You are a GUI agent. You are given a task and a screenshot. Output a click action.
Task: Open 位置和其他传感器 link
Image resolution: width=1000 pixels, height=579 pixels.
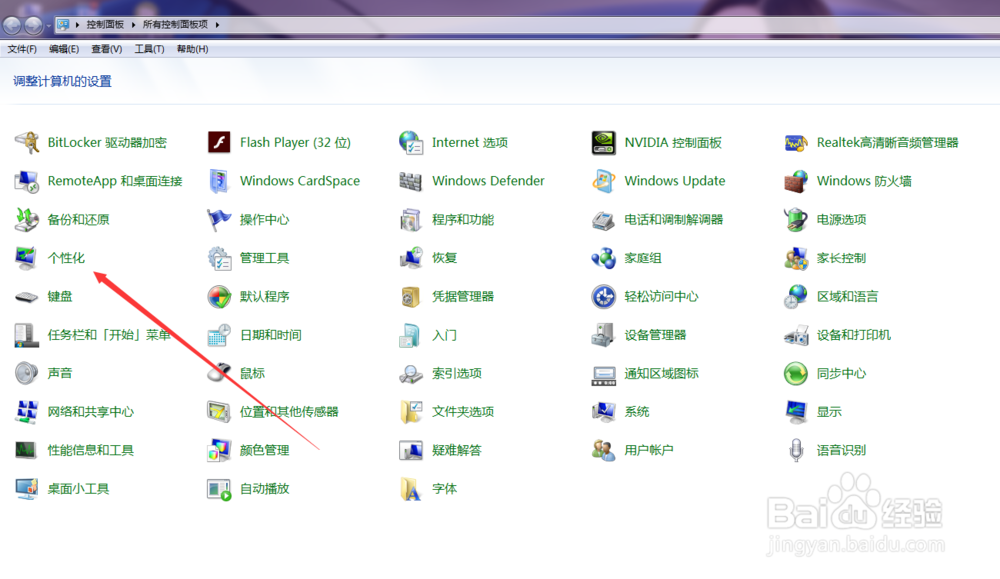click(x=289, y=411)
